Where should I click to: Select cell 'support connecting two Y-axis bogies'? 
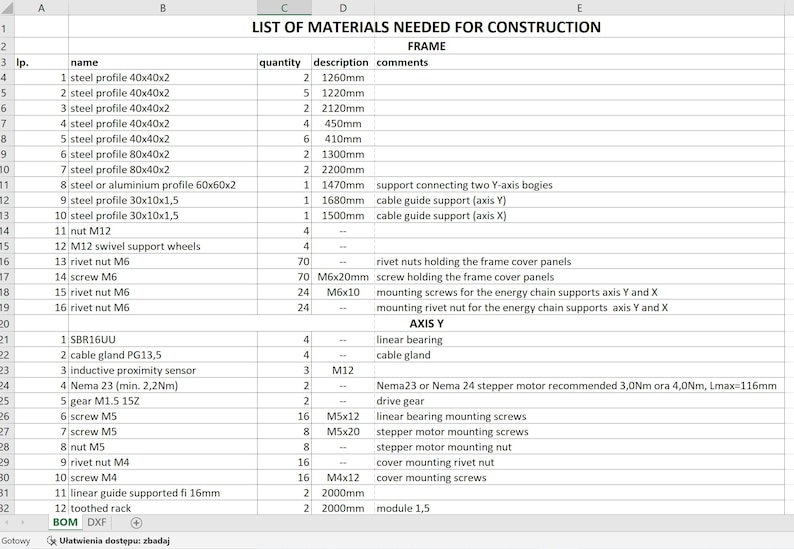click(x=579, y=185)
